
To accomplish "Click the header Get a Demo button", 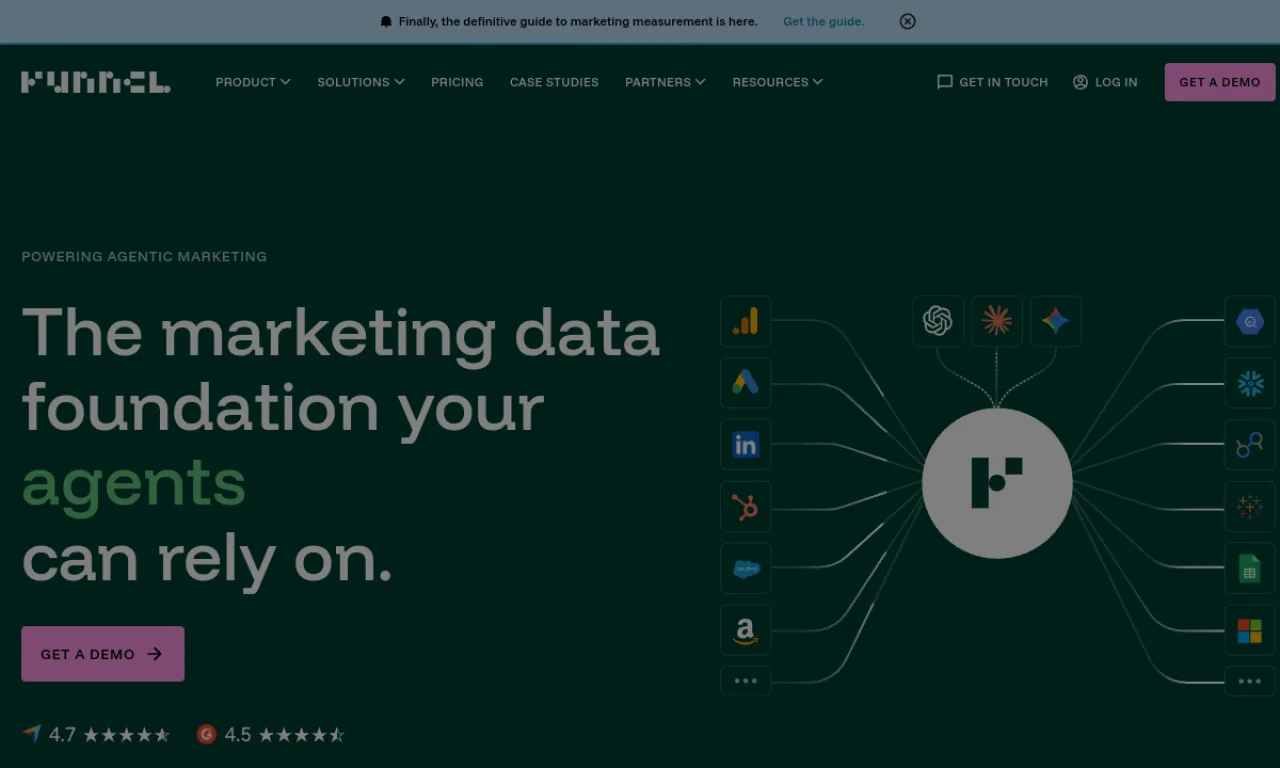I will (1220, 82).
